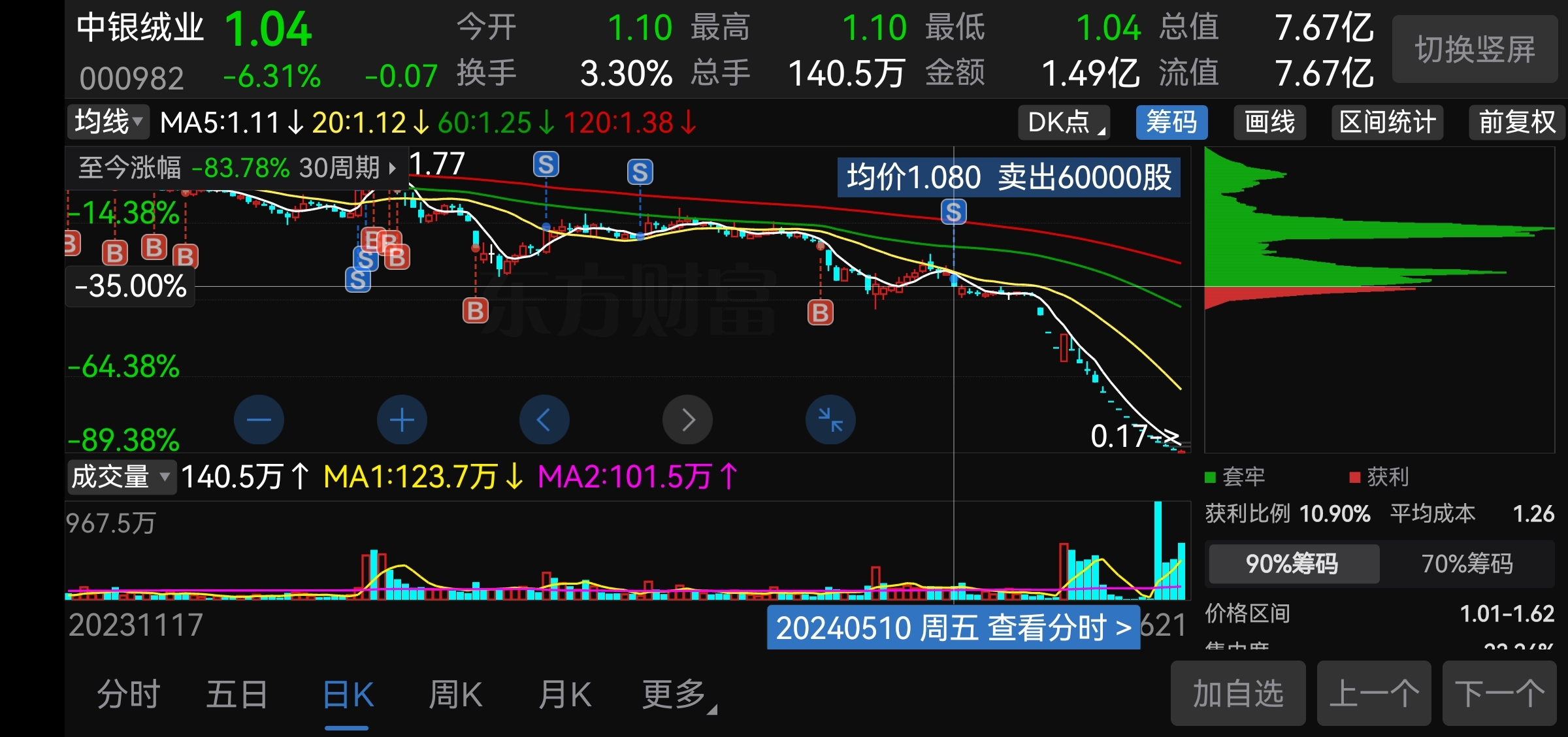Toggle the 筹码 chip distribution panel
This screenshot has height=737, width=1568.
tap(1171, 122)
